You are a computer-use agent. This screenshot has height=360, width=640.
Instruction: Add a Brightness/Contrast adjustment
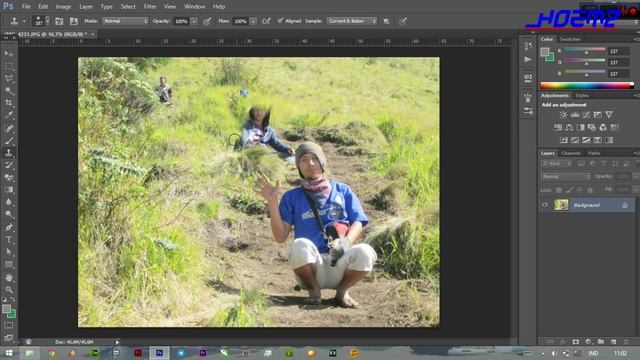click(x=563, y=115)
